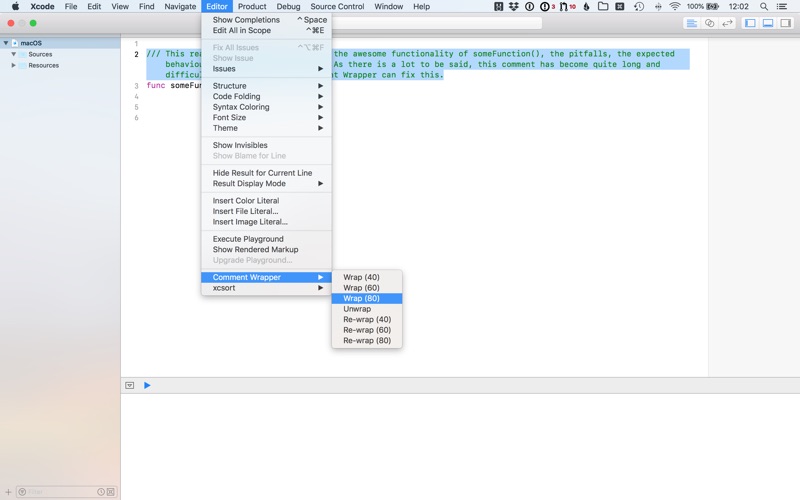800x500 pixels.
Task: Choose Re-wrap (60) from the submenu
Action: [x=367, y=330]
